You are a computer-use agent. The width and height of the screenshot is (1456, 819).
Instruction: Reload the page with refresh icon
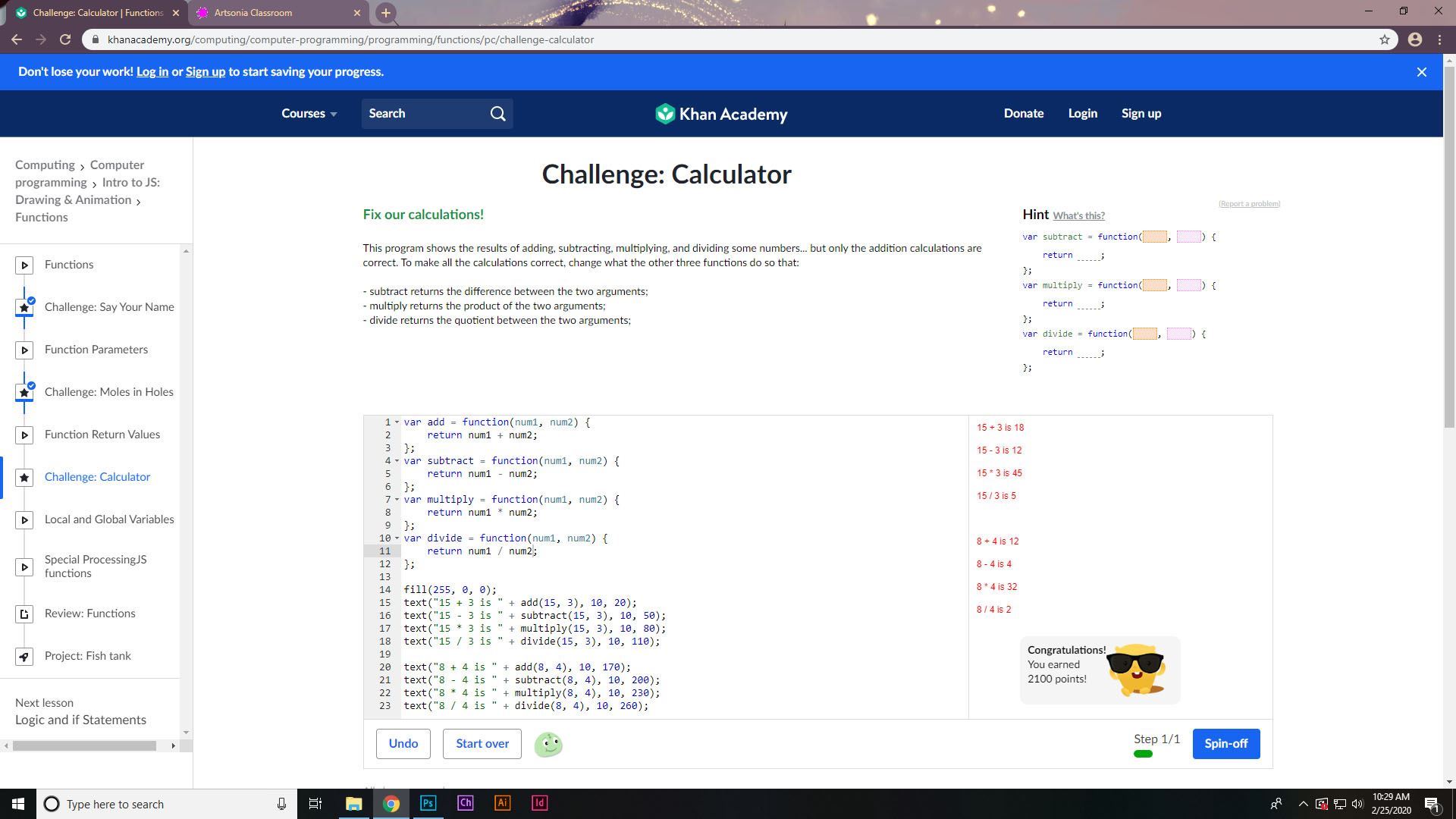tap(65, 39)
